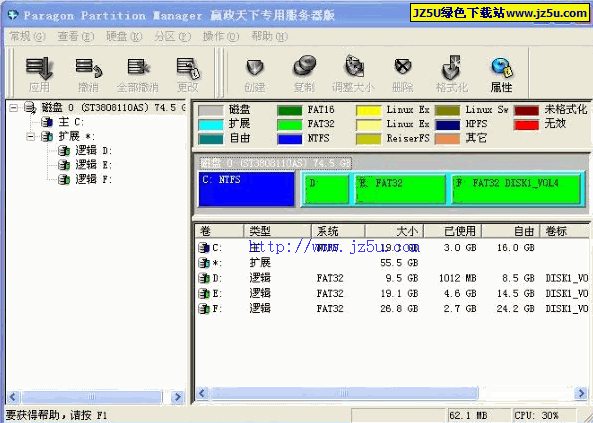Sort by the 类型 column header
Viewport: 593px width, 423px height.
(x=277, y=231)
